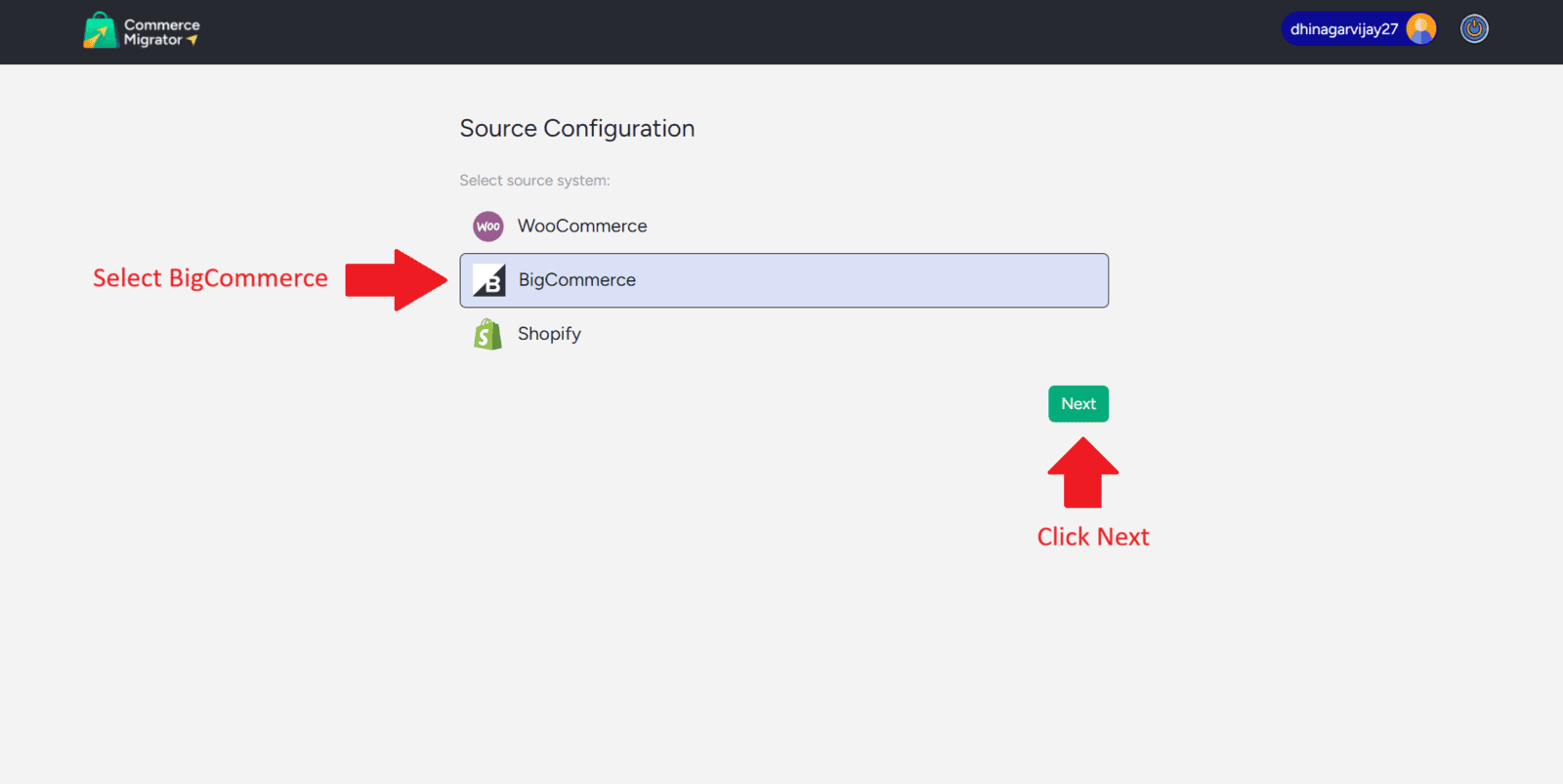Click the red upward arrow below Next
The image size is (1563, 784).
pos(1082,473)
